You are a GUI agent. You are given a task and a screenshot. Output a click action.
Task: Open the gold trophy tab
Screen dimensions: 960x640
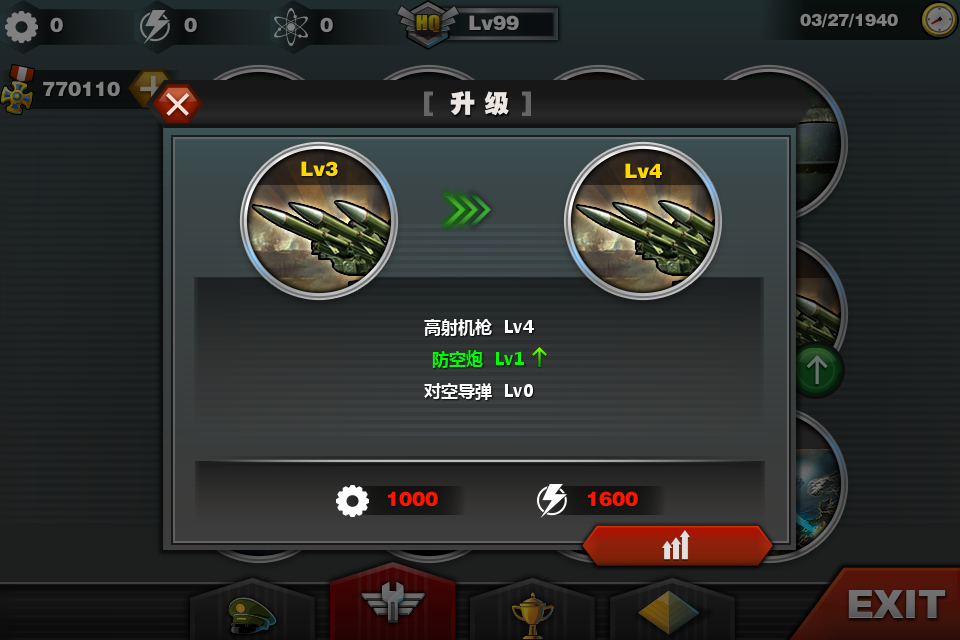click(x=532, y=612)
